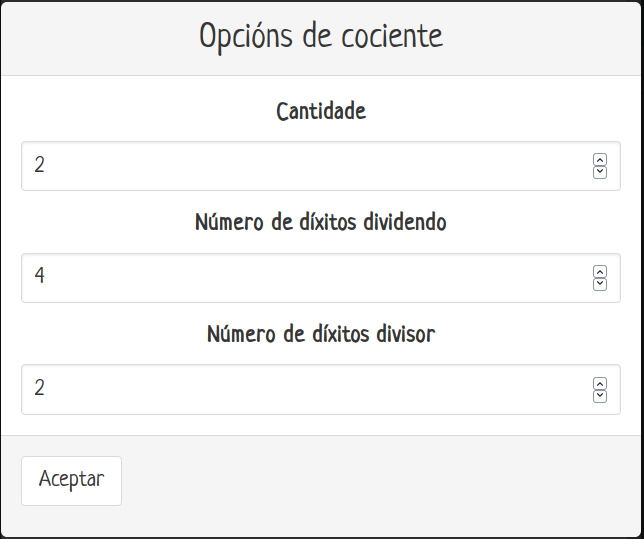This screenshot has height=539, width=644.
Task: Click the dark backdrop below the dialog
Action: 322,537
